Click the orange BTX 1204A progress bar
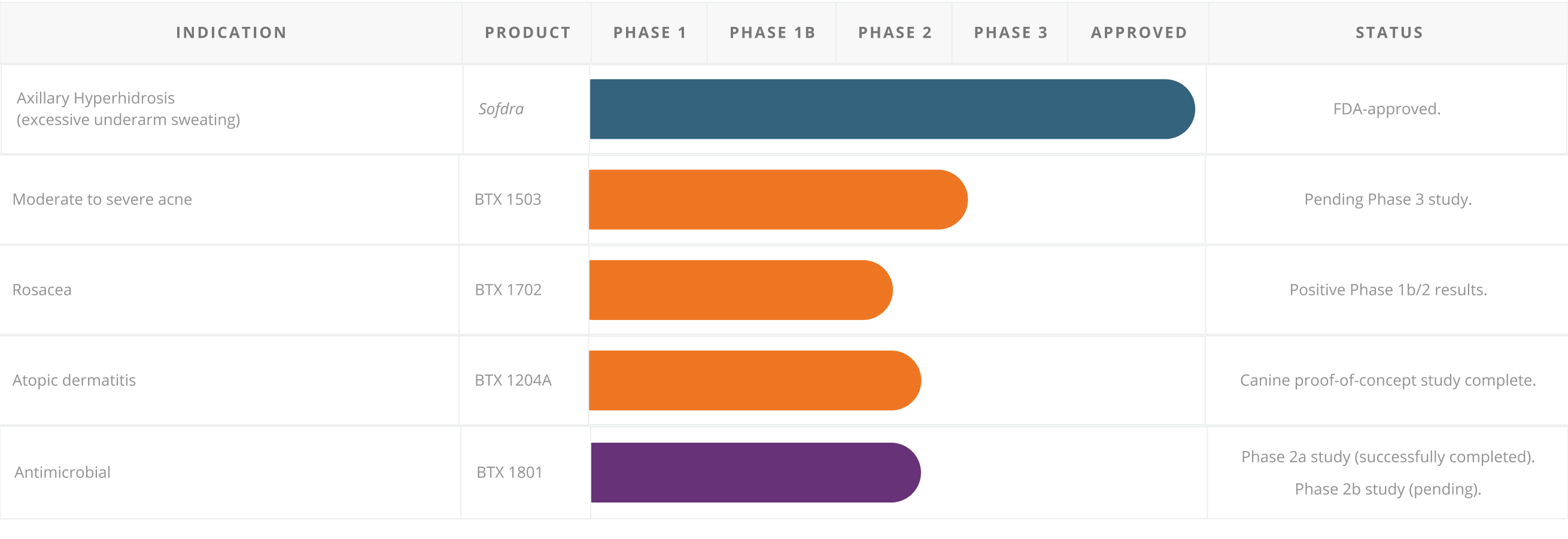1568x539 pixels. tap(754, 381)
